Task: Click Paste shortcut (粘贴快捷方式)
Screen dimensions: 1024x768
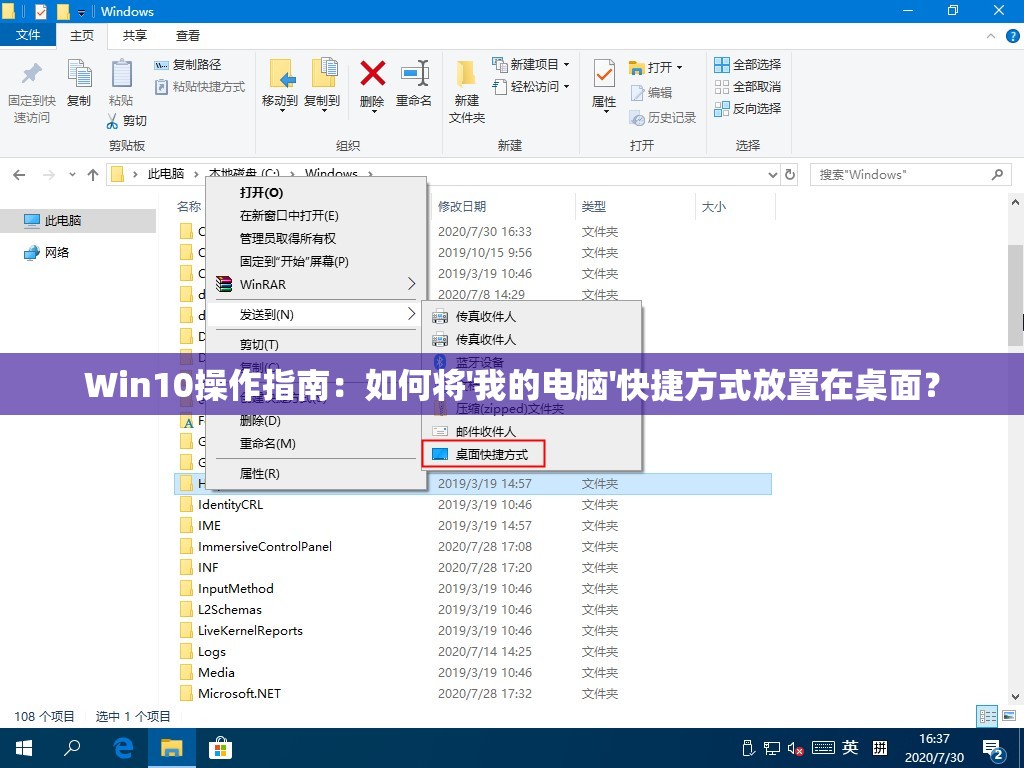Action: click(x=200, y=86)
